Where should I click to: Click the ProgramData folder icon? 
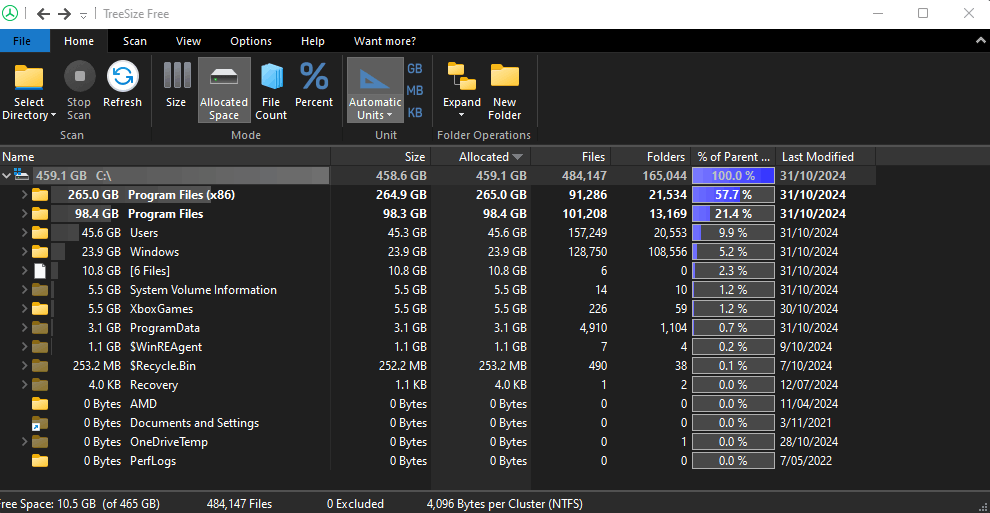point(40,327)
